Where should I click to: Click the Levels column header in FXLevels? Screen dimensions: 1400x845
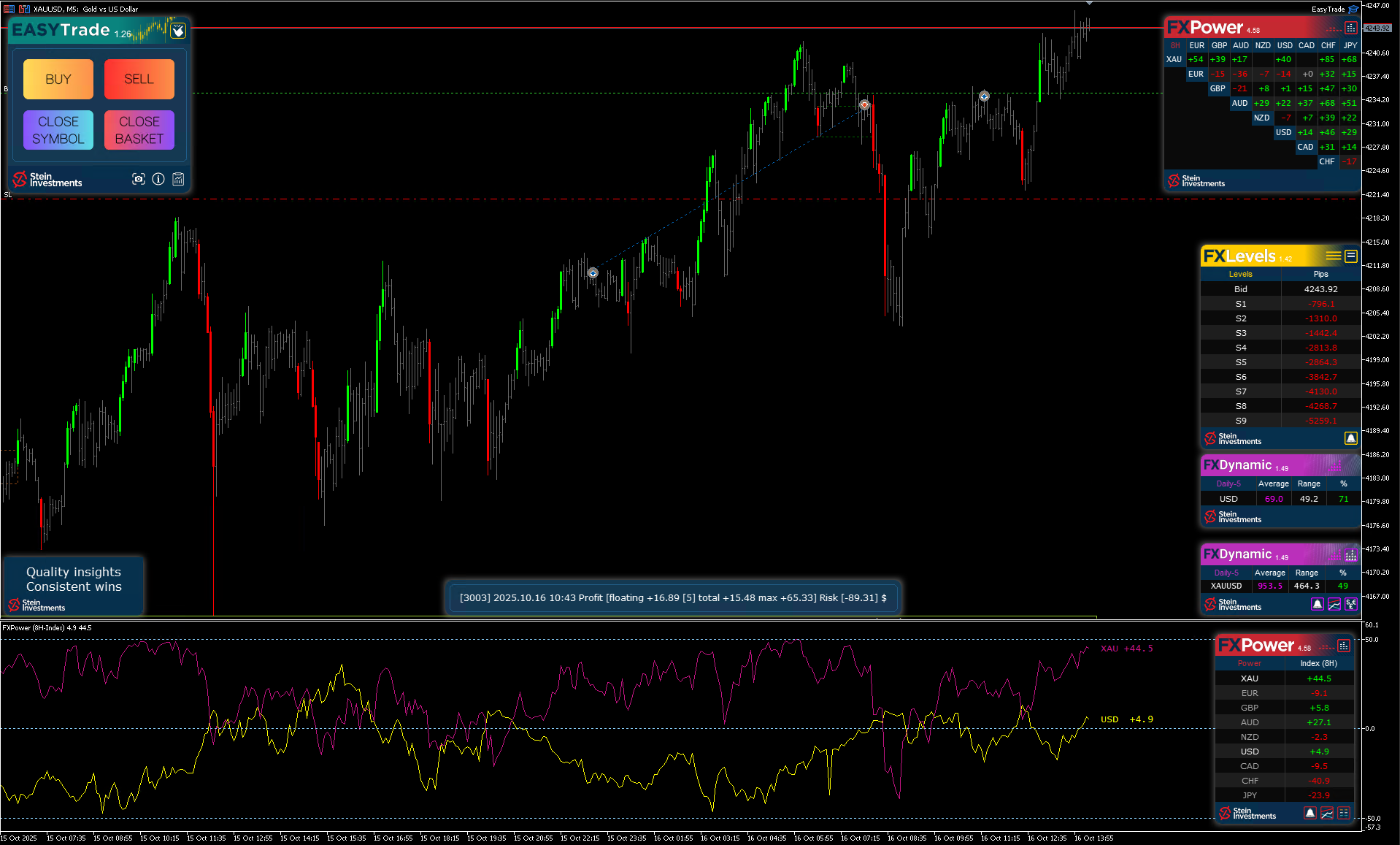[x=1240, y=274]
